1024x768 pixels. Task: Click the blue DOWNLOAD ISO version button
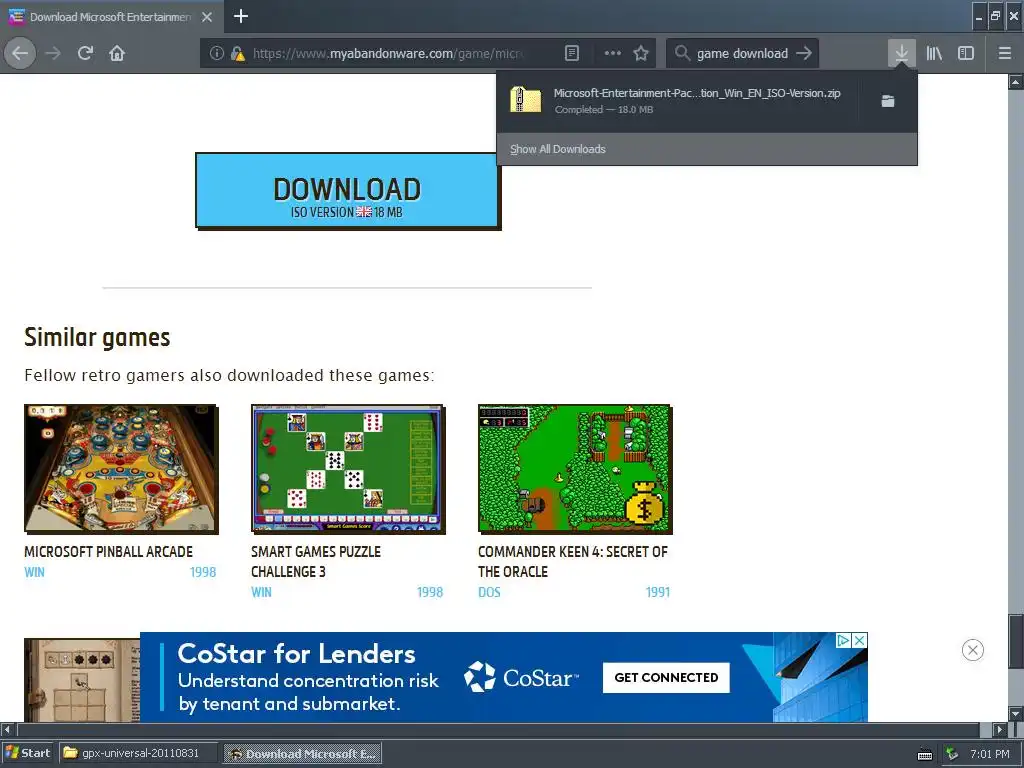(x=347, y=191)
